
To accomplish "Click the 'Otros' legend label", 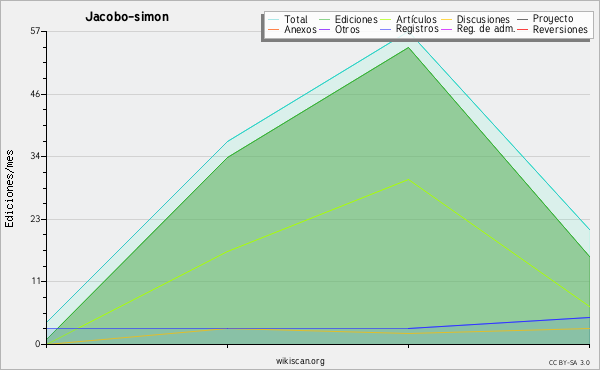I will pyautogui.click(x=347, y=29).
